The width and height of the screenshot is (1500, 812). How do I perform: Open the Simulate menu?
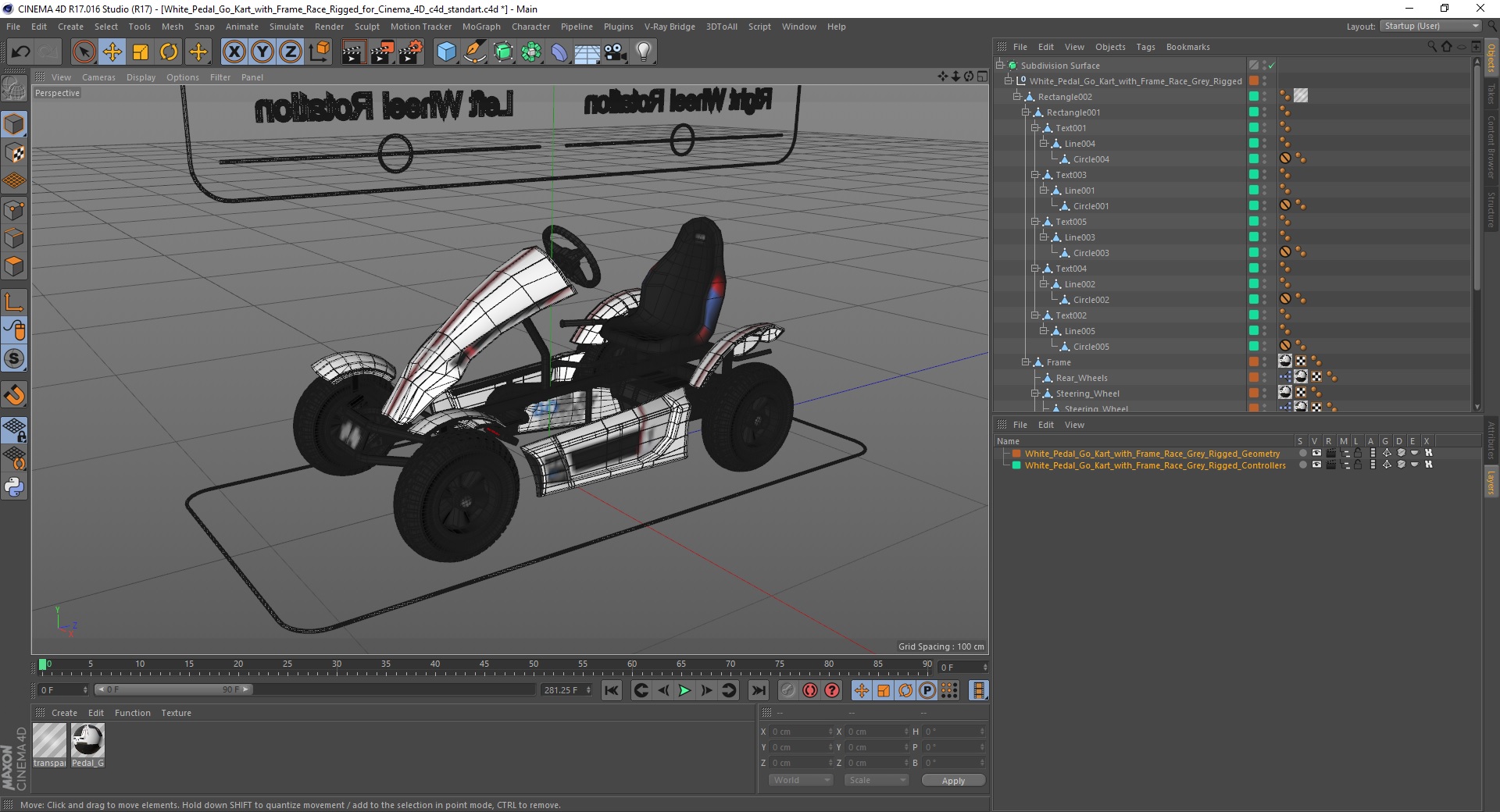[287, 27]
